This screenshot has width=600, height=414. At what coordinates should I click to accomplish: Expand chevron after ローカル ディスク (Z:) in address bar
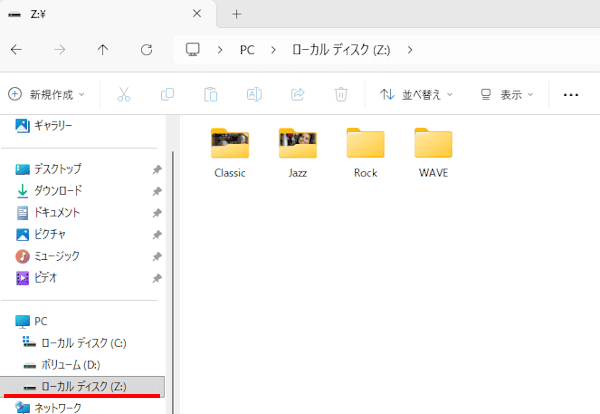[410, 50]
